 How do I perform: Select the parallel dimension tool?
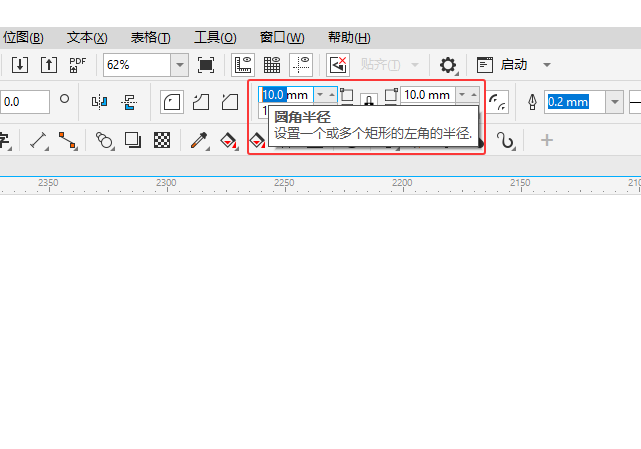[38, 140]
